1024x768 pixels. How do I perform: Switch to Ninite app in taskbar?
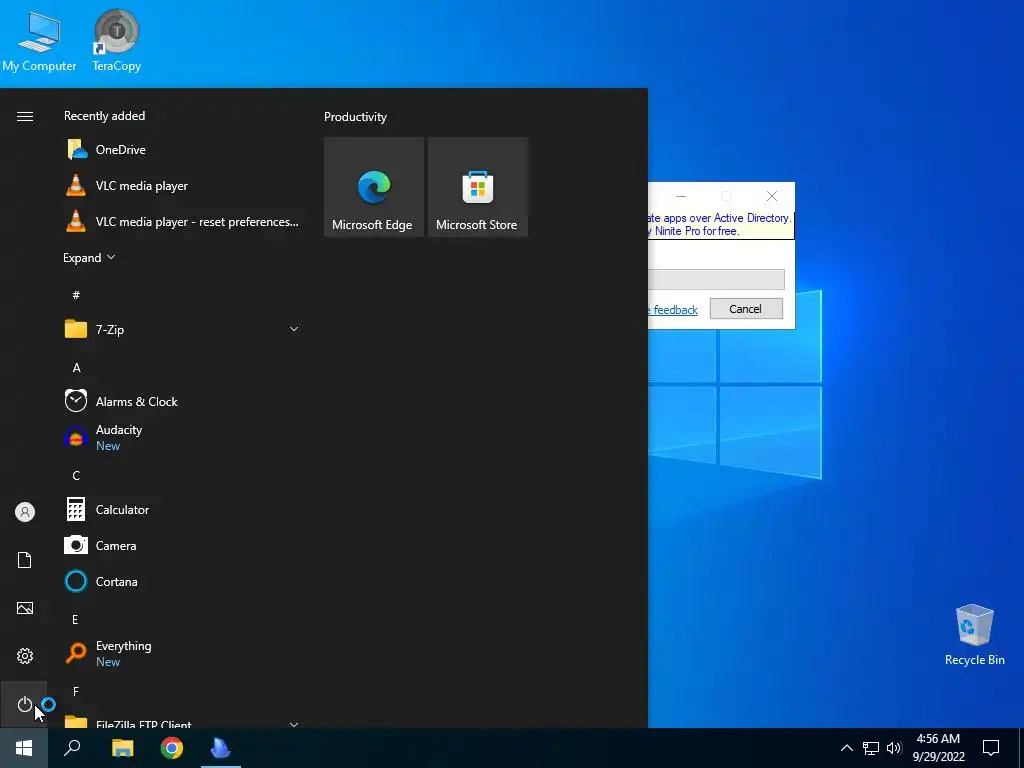point(221,748)
